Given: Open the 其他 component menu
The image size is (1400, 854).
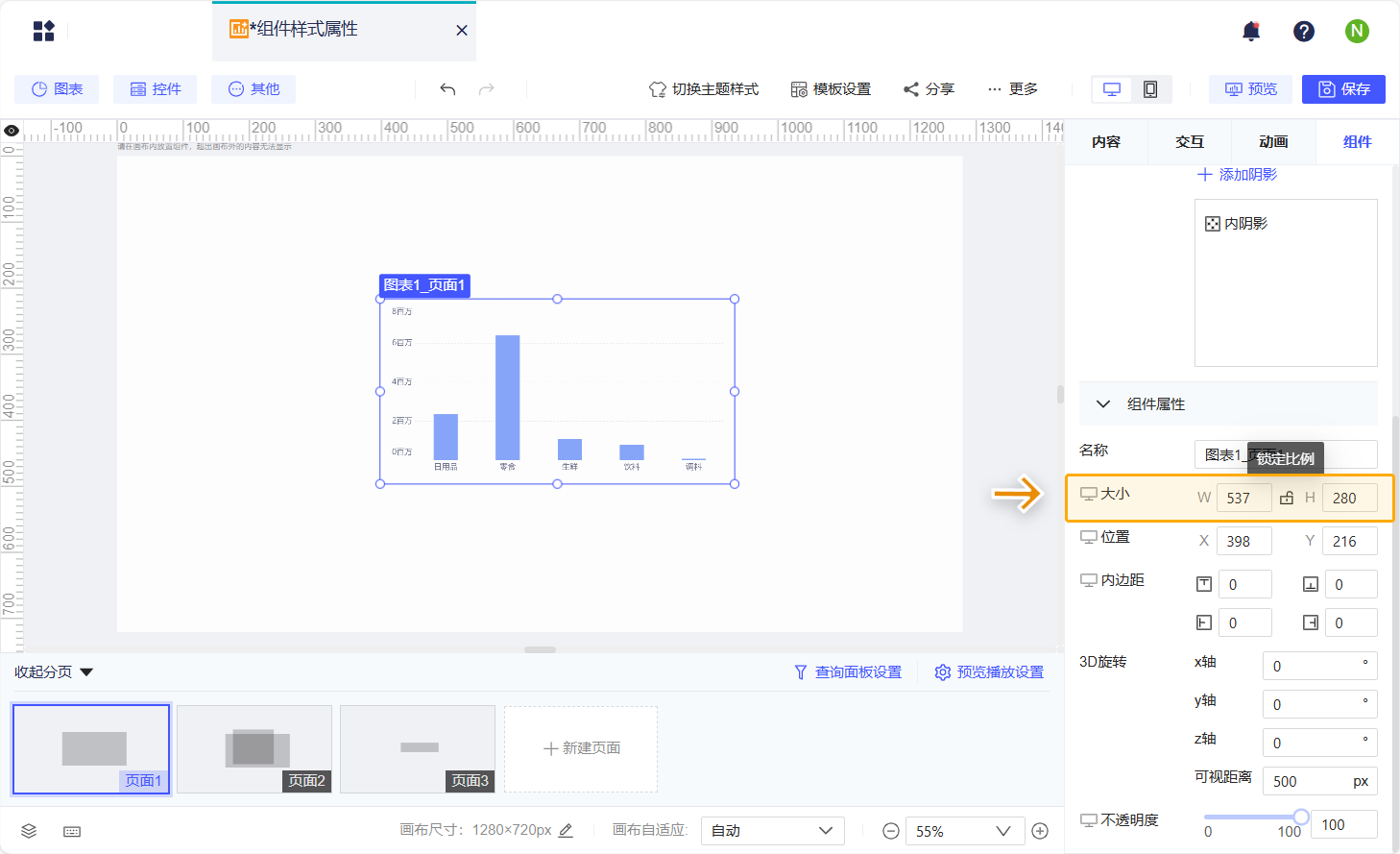Looking at the screenshot, I should (253, 89).
